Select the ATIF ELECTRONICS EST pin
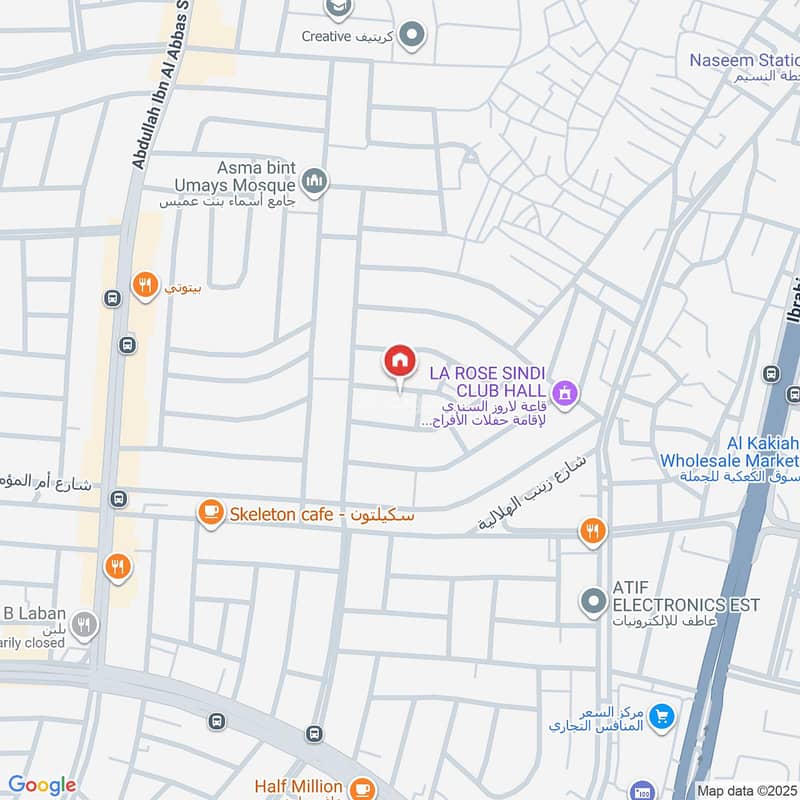 pos(593,602)
